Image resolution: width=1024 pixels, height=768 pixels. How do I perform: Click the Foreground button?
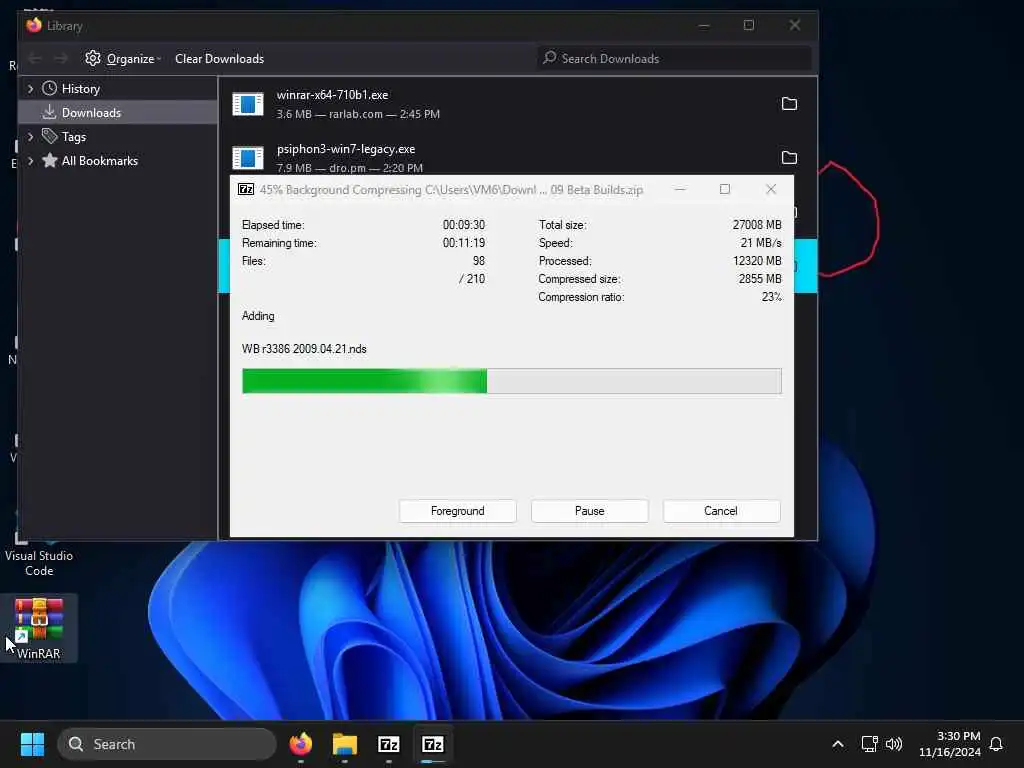(458, 511)
